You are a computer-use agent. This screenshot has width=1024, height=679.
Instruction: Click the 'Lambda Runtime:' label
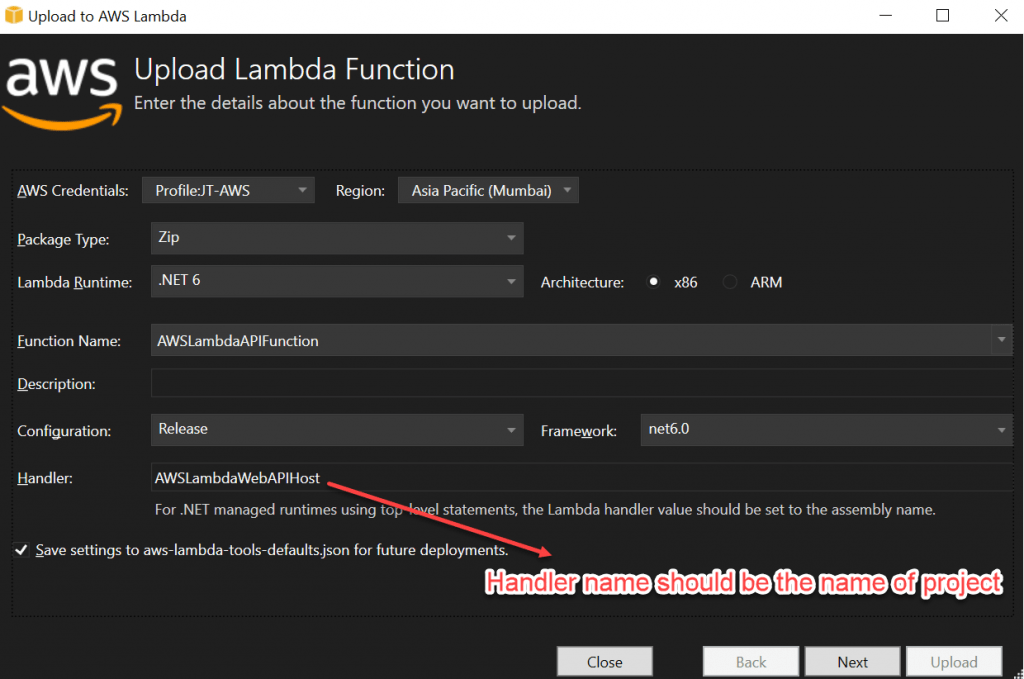74,282
